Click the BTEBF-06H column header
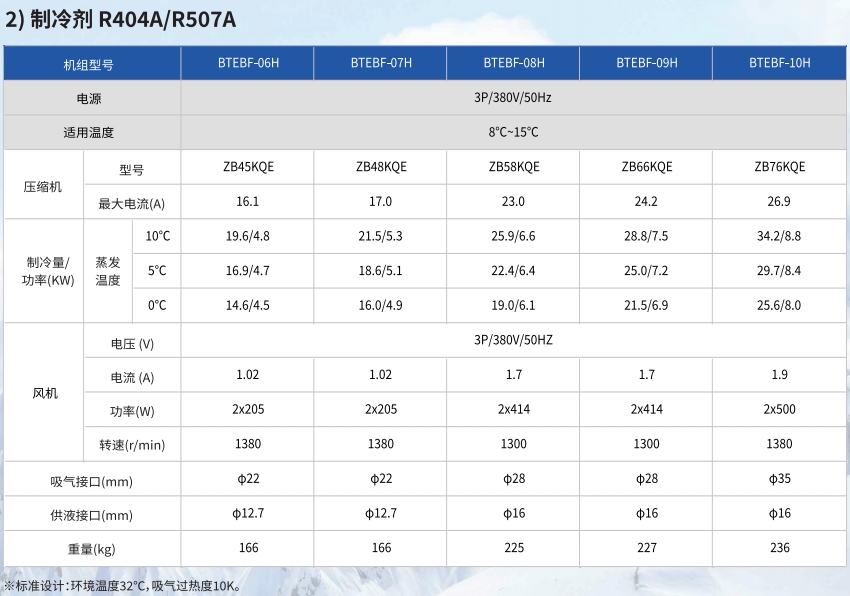 click(247, 63)
